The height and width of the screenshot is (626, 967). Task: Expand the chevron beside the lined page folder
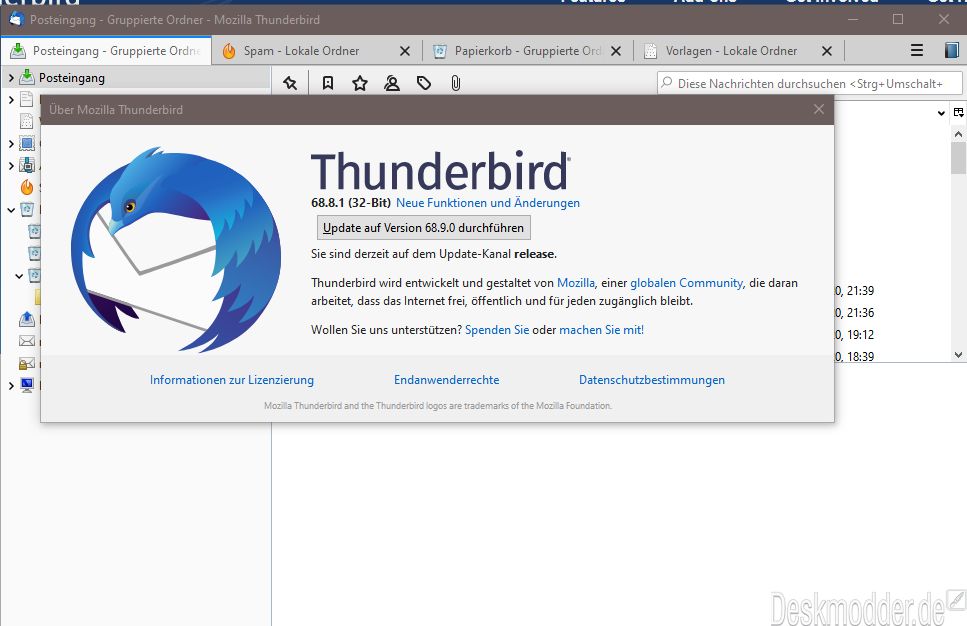pyautogui.click(x=10, y=99)
